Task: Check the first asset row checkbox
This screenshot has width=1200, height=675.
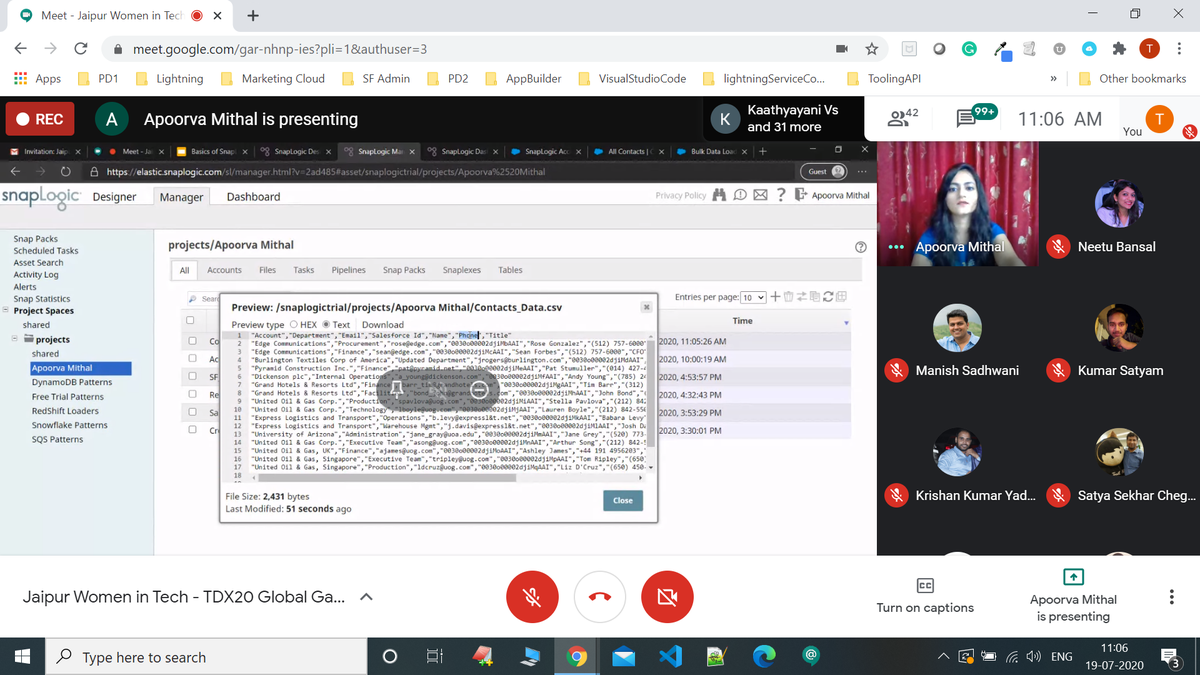Action: pyautogui.click(x=193, y=341)
